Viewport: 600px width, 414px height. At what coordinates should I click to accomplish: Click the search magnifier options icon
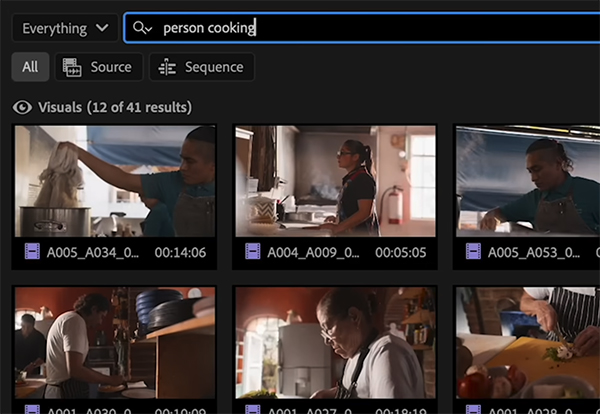142,28
